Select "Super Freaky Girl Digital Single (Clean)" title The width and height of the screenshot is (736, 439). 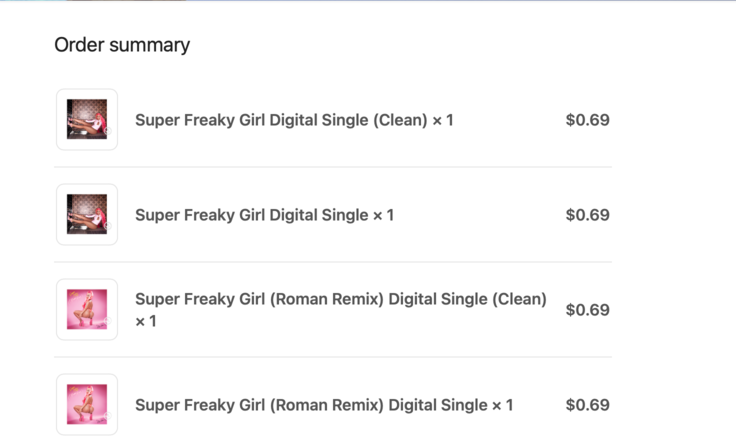[x=281, y=120]
